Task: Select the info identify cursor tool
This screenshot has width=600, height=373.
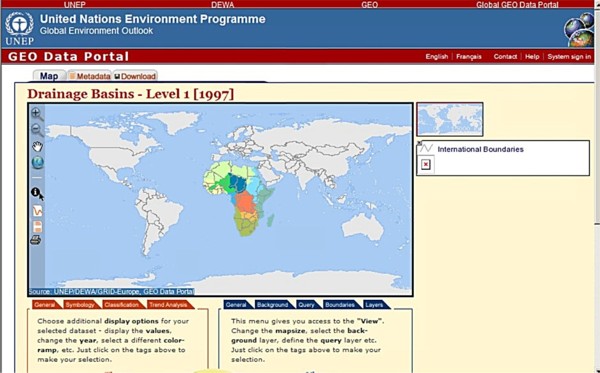Action: click(x=37, y=193)
